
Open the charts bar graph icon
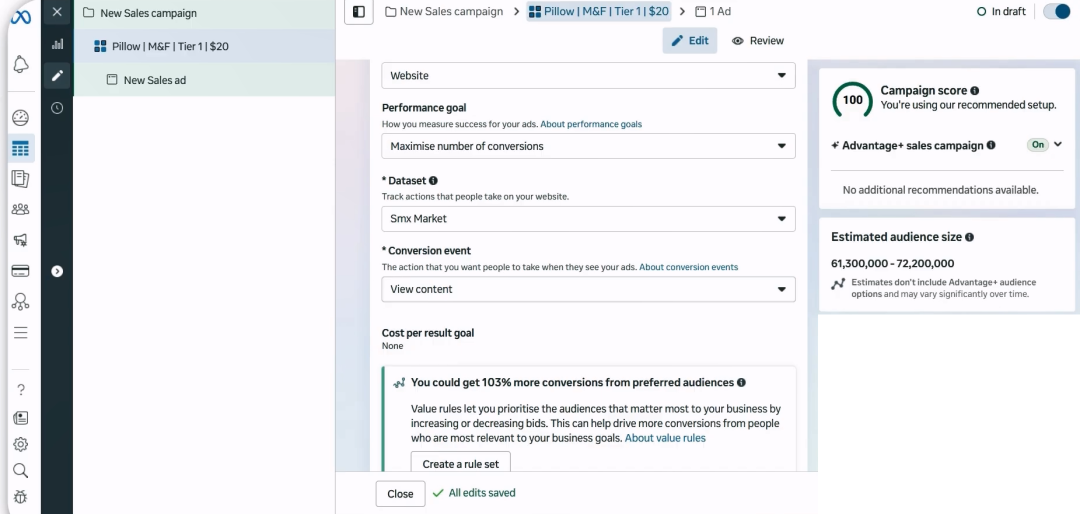(57, 44)
